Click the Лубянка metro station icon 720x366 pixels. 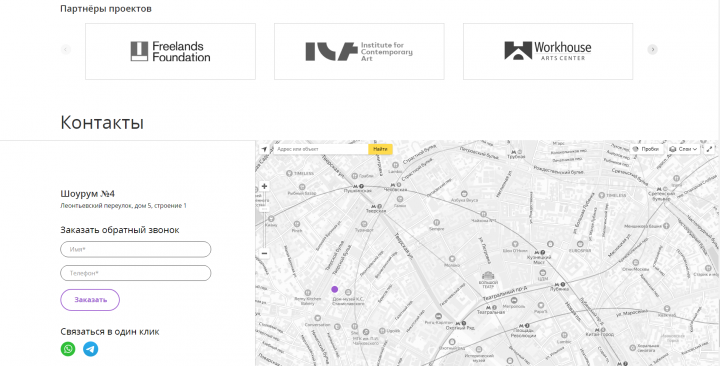[560, 285]
